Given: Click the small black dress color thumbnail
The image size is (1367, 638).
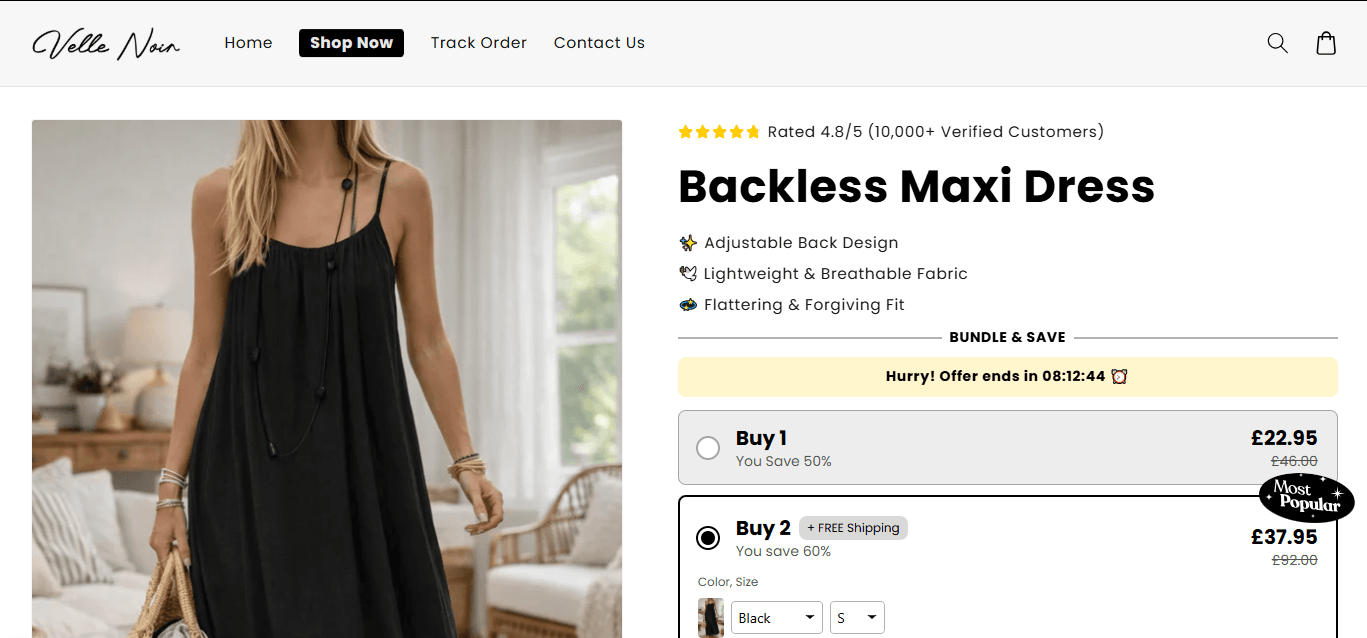Looking at the screenshot, I should [711, 618].
